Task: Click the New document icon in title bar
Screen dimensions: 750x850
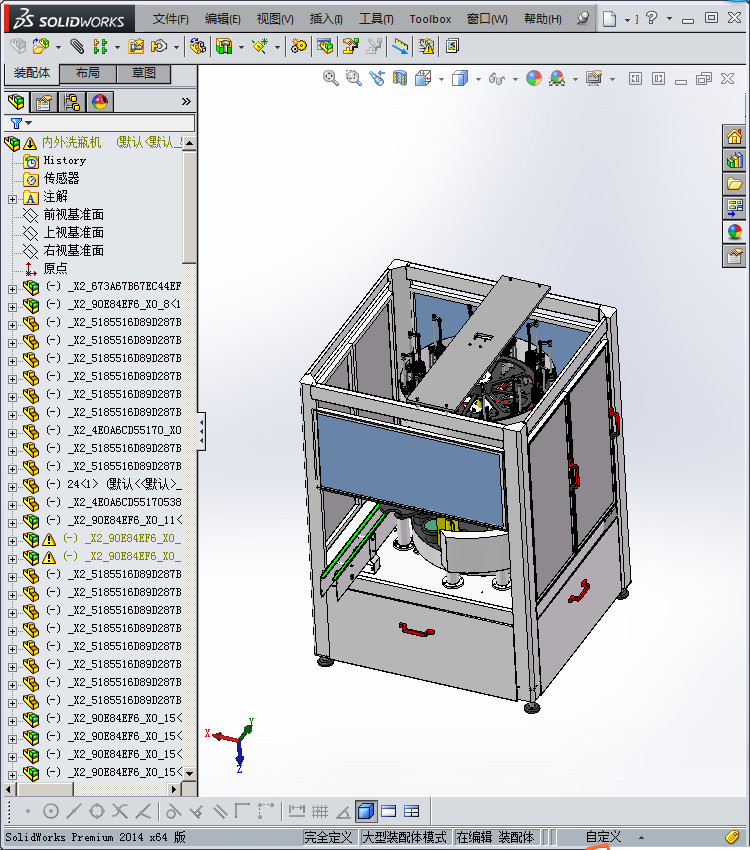Action: point(610,19)
